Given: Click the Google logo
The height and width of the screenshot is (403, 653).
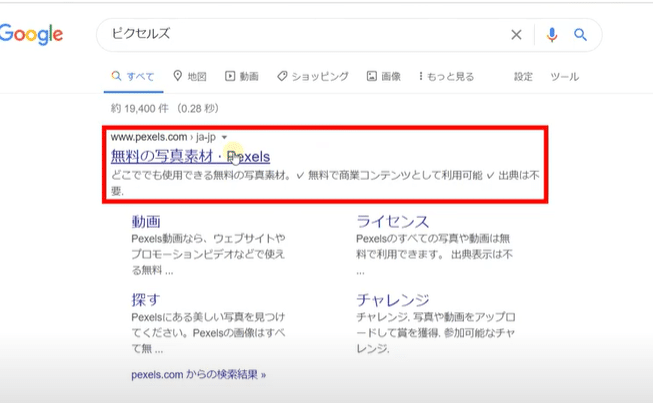Looking at the screenshot, I should tap(31, 34).
